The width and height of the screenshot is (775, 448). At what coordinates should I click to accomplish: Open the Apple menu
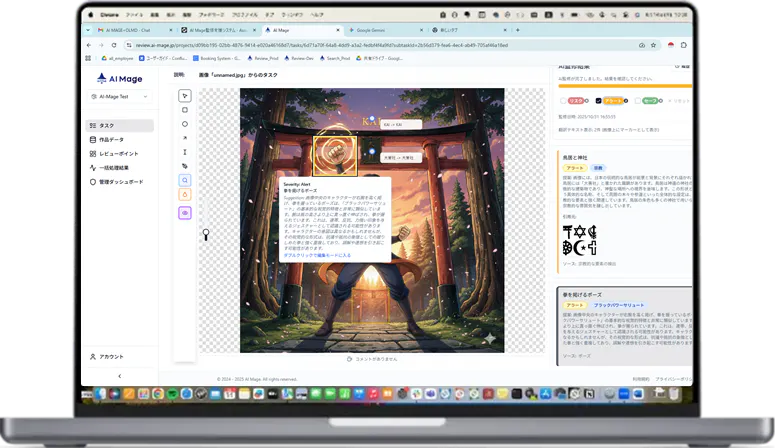click(x=90, y=15)
